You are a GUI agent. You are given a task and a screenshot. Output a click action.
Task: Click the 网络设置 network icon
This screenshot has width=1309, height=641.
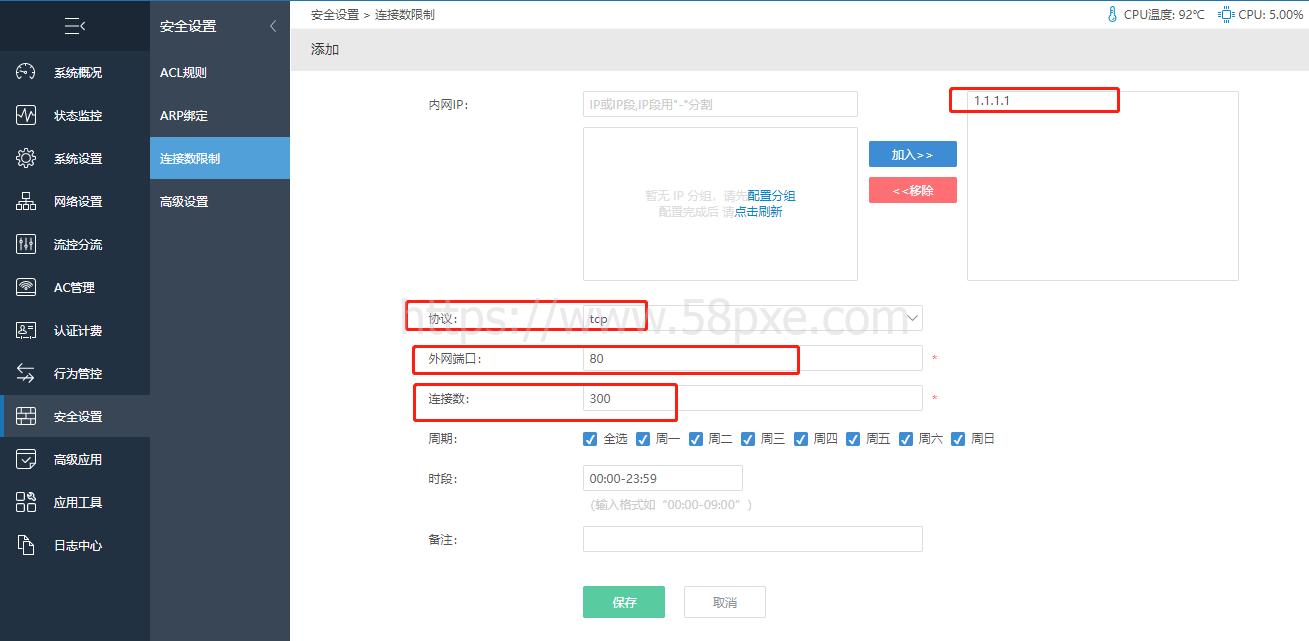coord(26,201)
